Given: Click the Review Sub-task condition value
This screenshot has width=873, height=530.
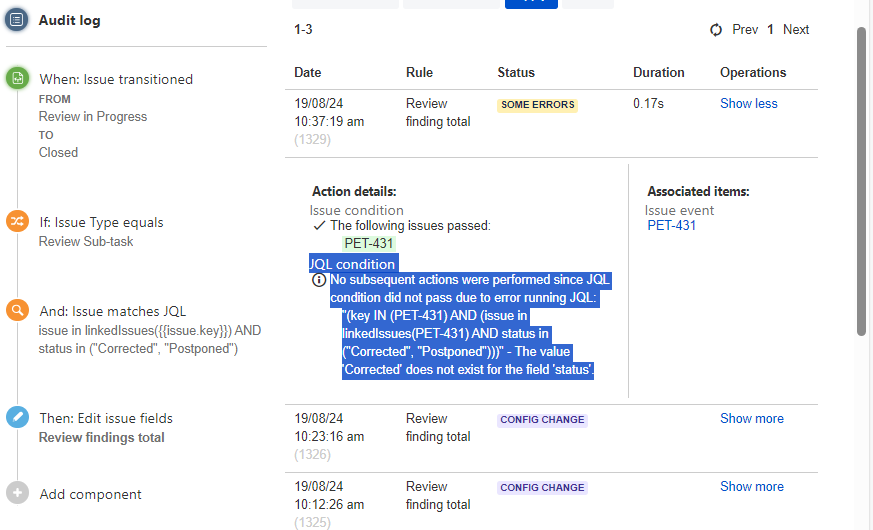Looking at the screenshot, I should (x=86, y=242).
